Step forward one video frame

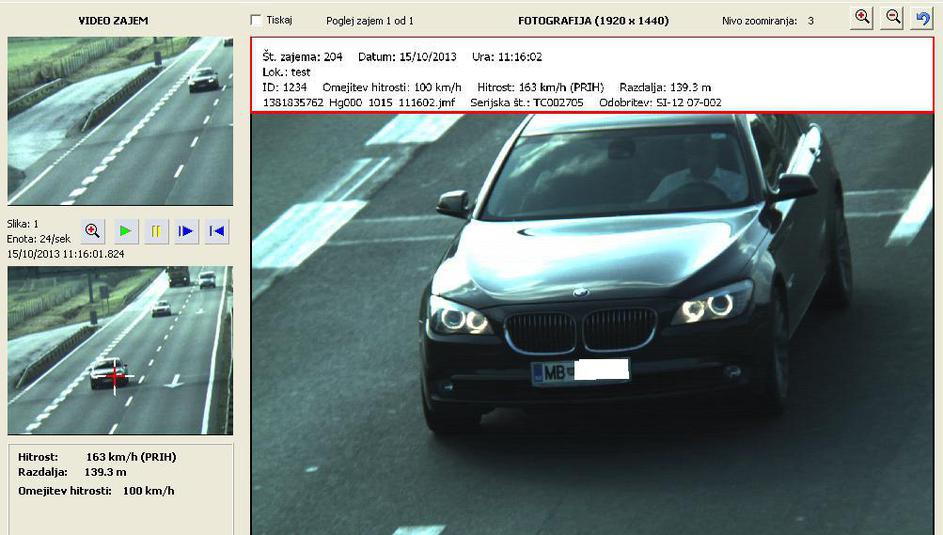(x=186, y=231)
